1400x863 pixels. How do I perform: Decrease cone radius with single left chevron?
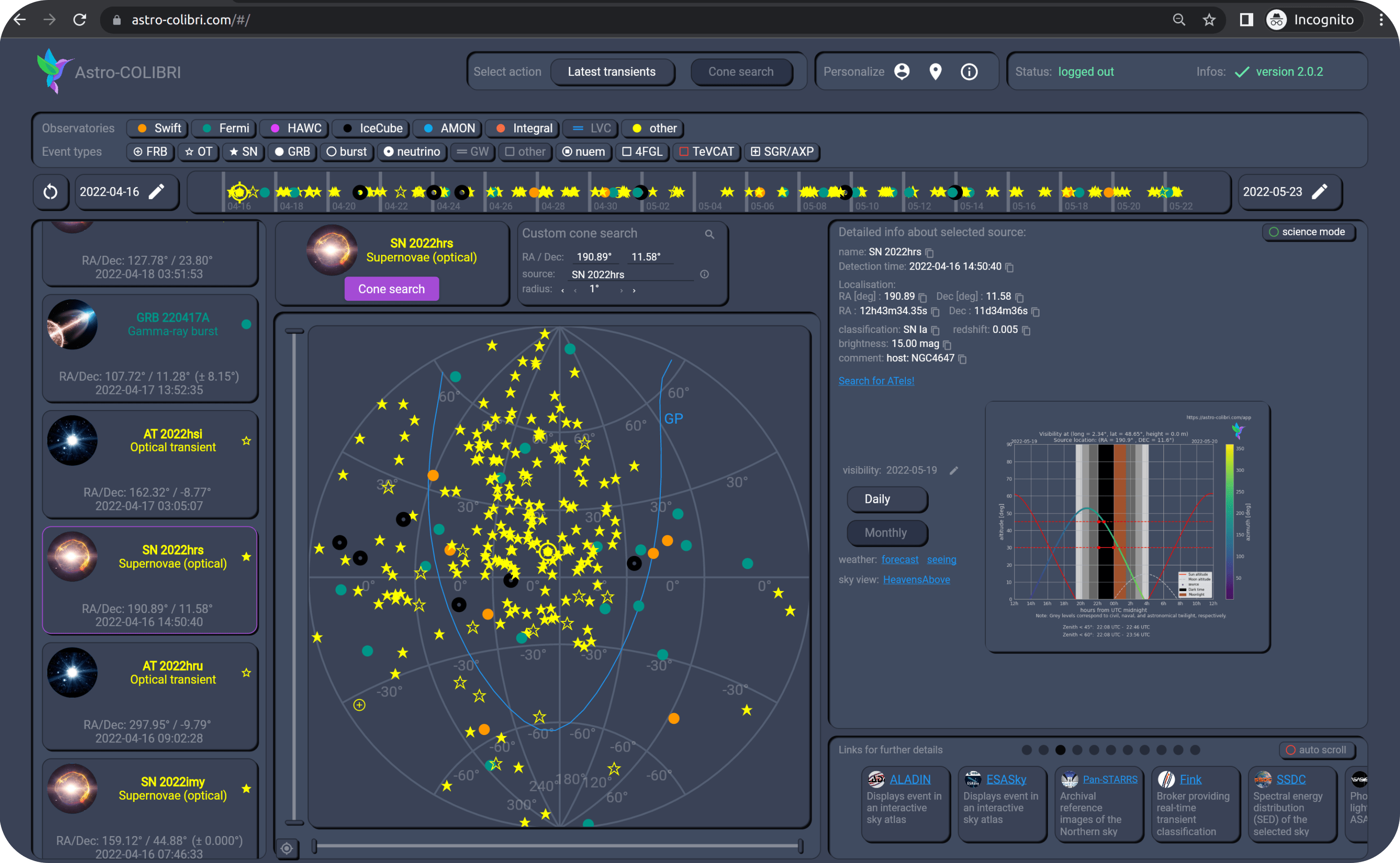tap(575, 290)
